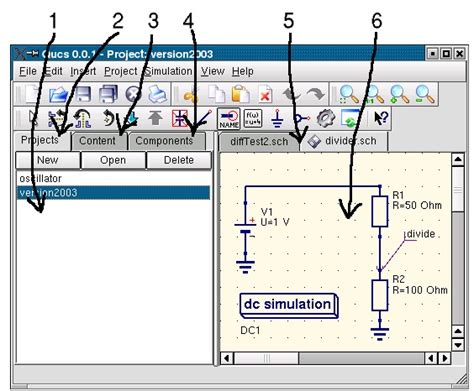Click the divide node label
474x391 pixels.
click(x=421, y=234)
